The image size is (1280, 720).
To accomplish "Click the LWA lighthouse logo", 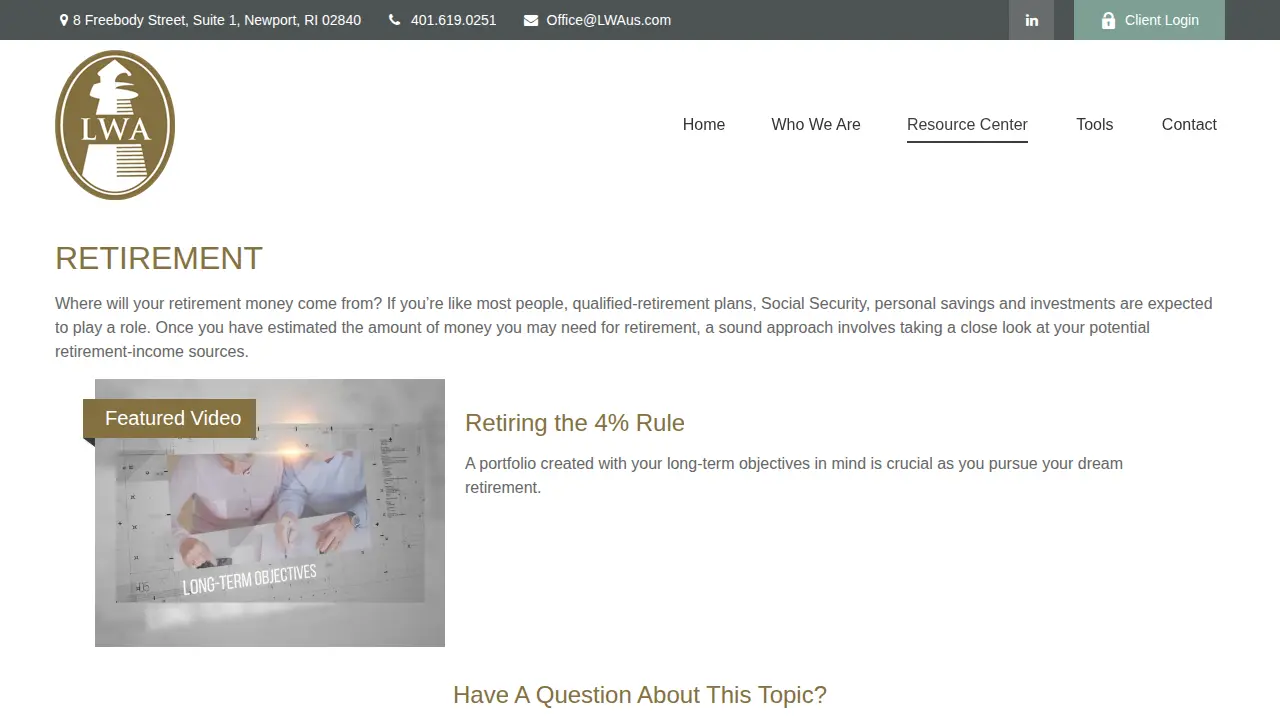I will pos(115,125).
